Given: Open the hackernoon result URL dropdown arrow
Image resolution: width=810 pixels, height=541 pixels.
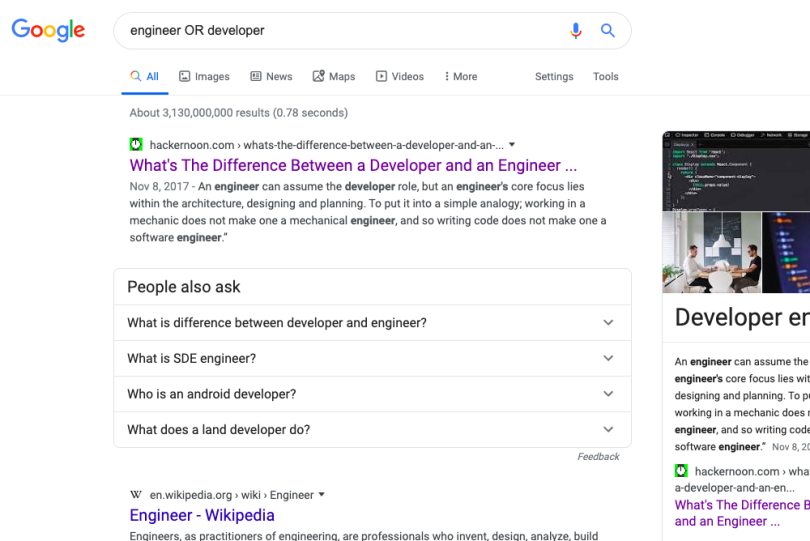Looking at the screenshot, I should [512, 145].
